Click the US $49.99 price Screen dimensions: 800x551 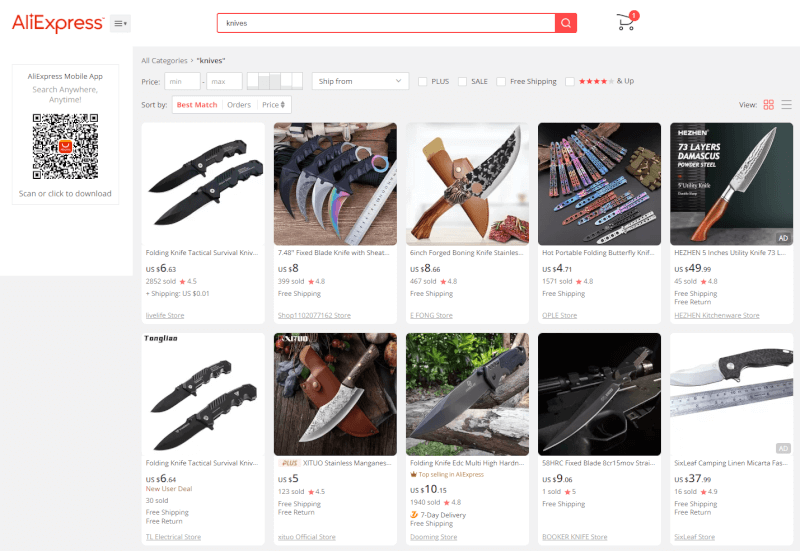(x=692, y=268)
